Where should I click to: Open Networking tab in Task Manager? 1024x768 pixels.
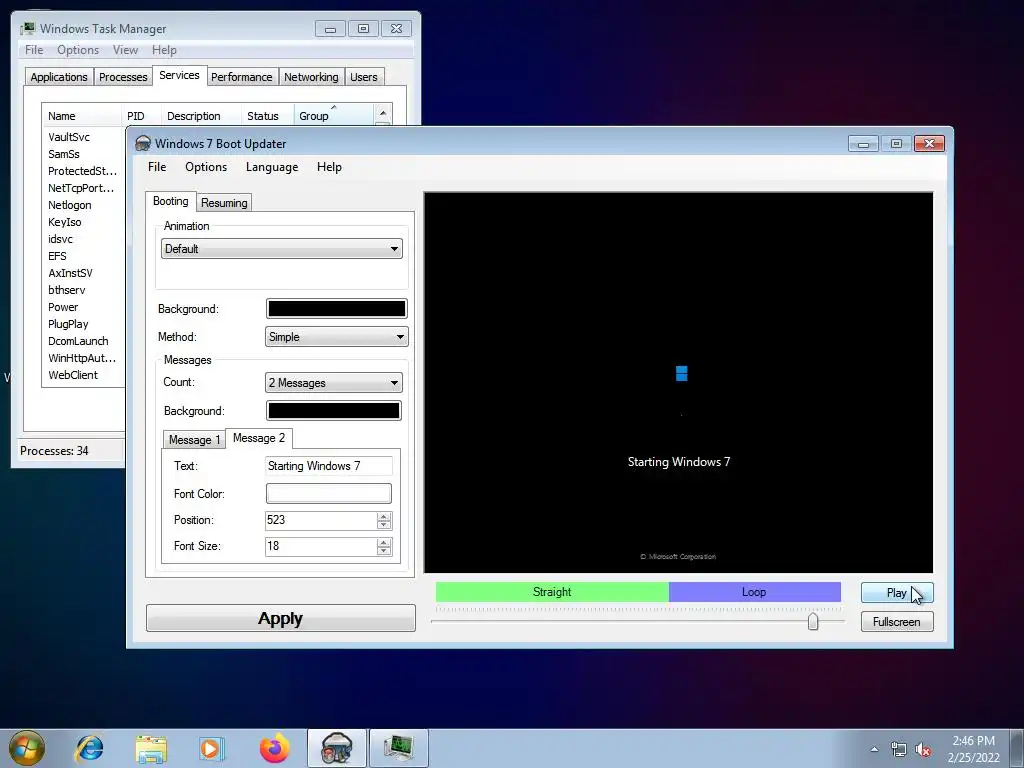311,77
